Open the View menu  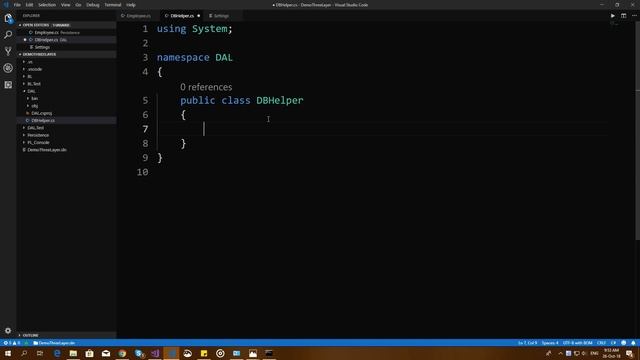pos(65,5)
